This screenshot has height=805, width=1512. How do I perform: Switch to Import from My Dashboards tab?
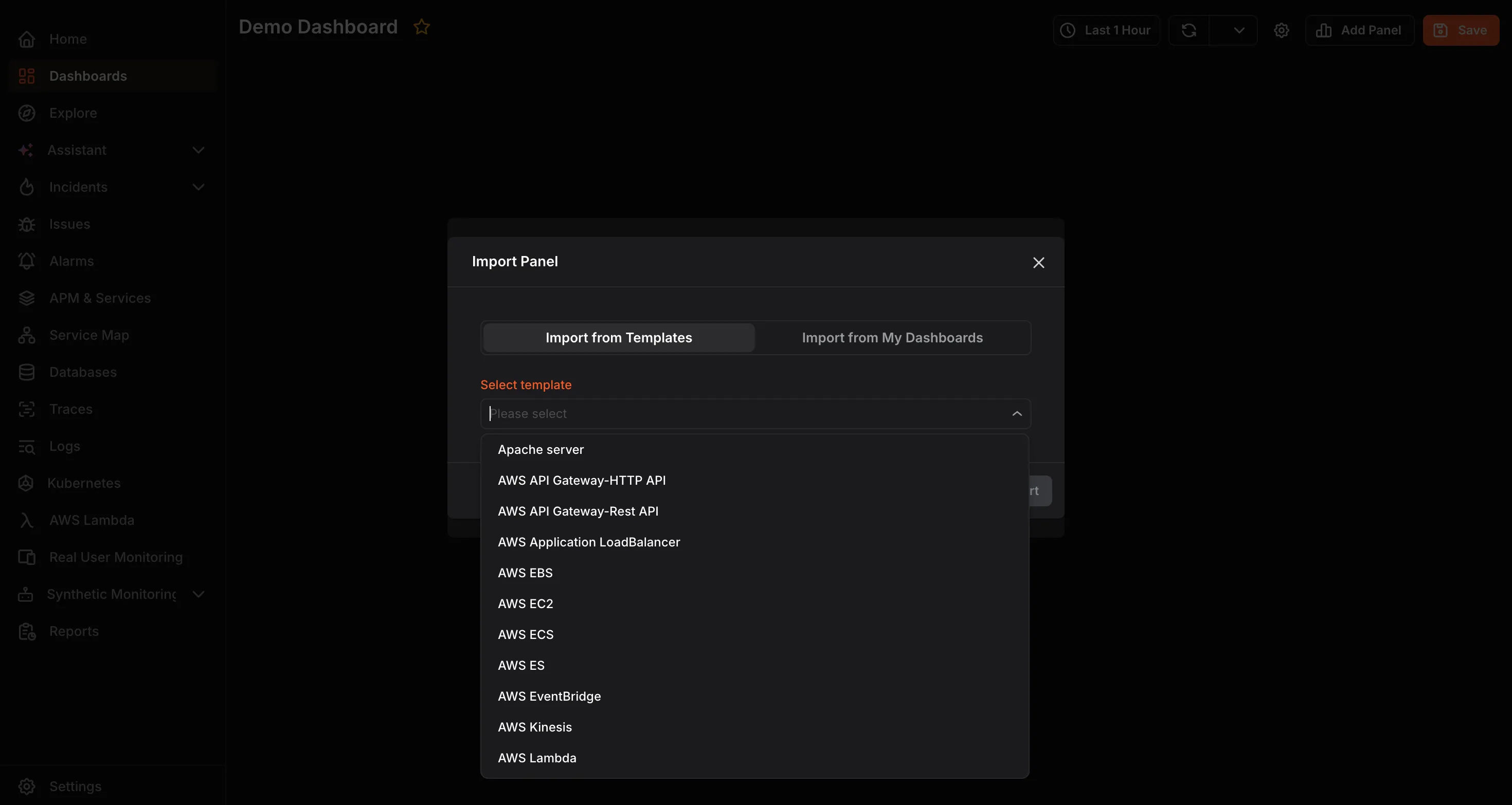pyautogui.click(x=892, y=338)
